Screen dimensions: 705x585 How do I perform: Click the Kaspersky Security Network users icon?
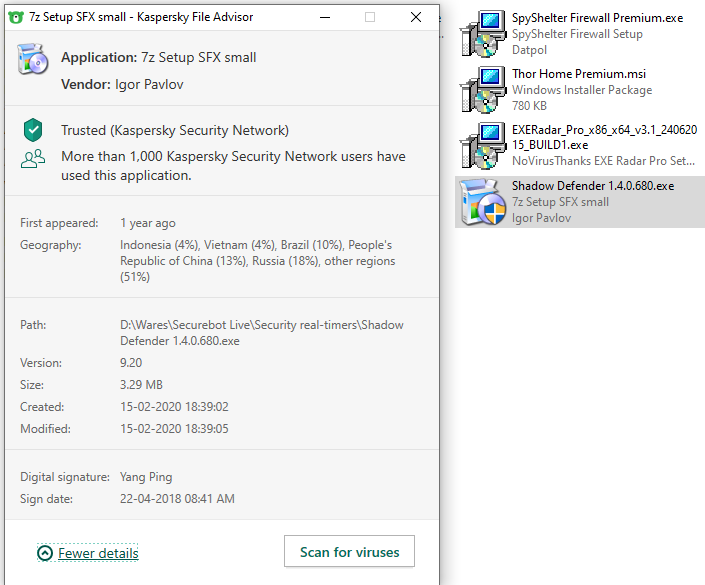click(x=33, y=159)
